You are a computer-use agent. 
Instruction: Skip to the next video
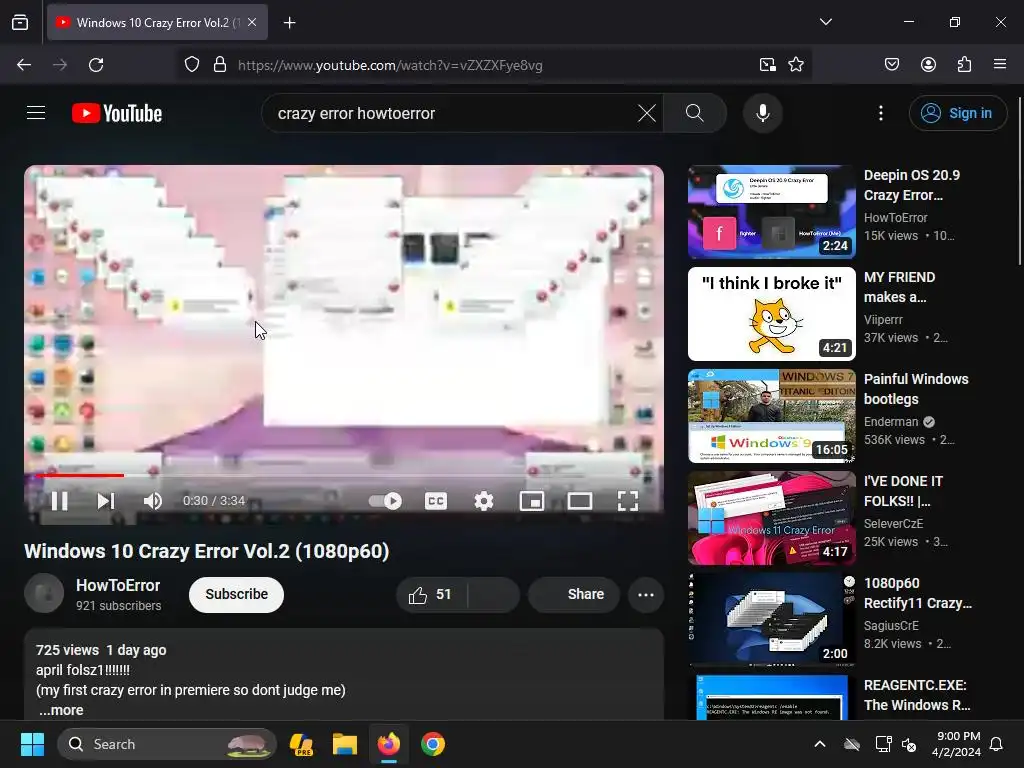click(106, 501)
